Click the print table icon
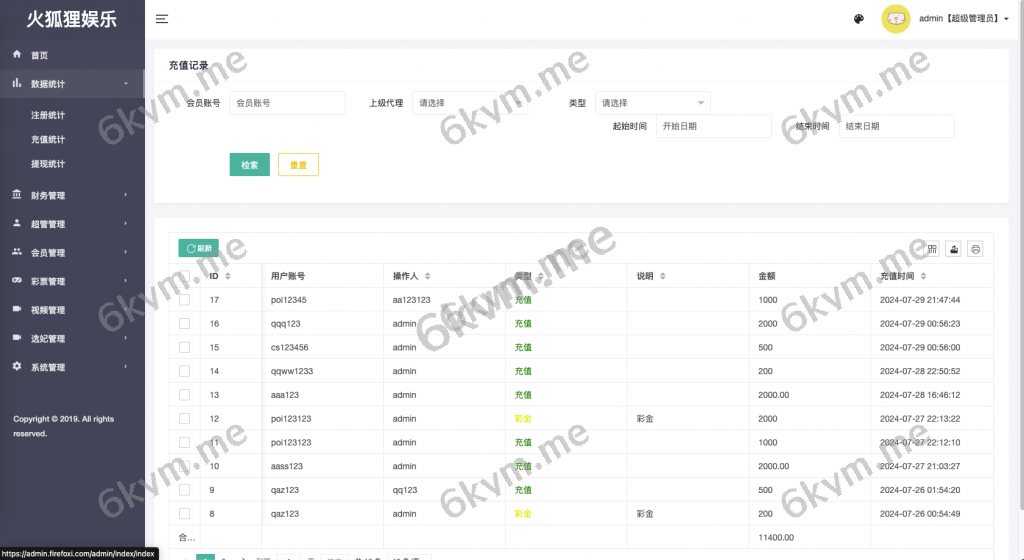 975,249
